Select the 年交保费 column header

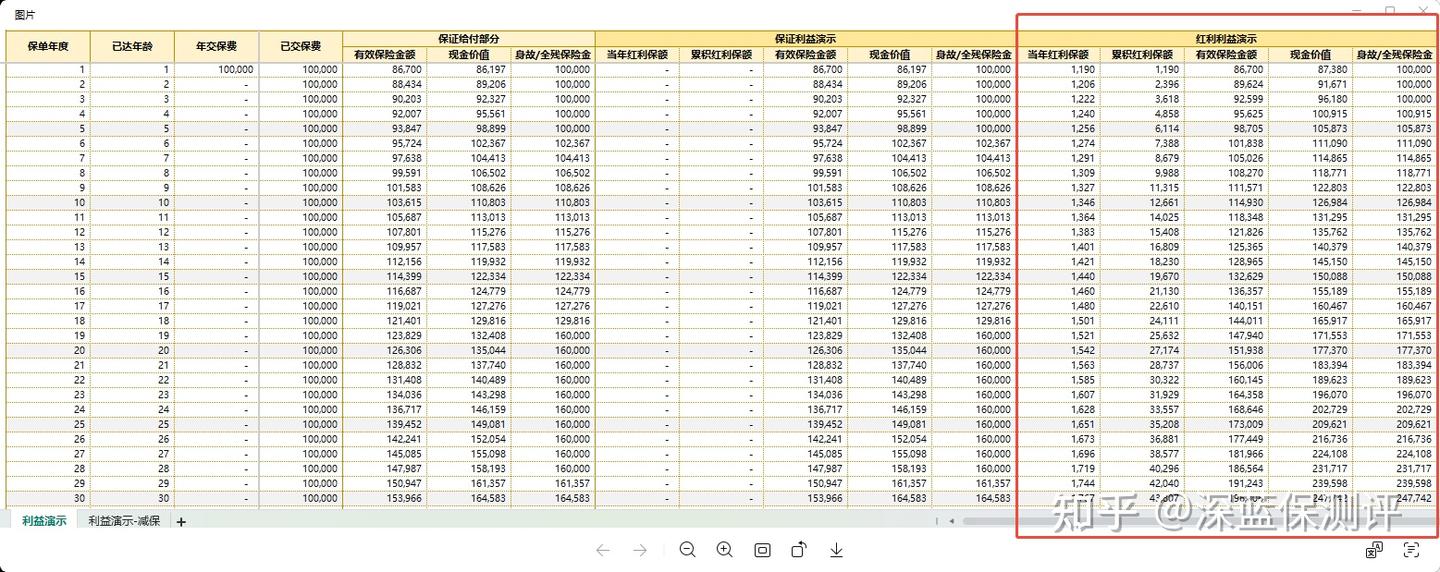coord(216,46)
